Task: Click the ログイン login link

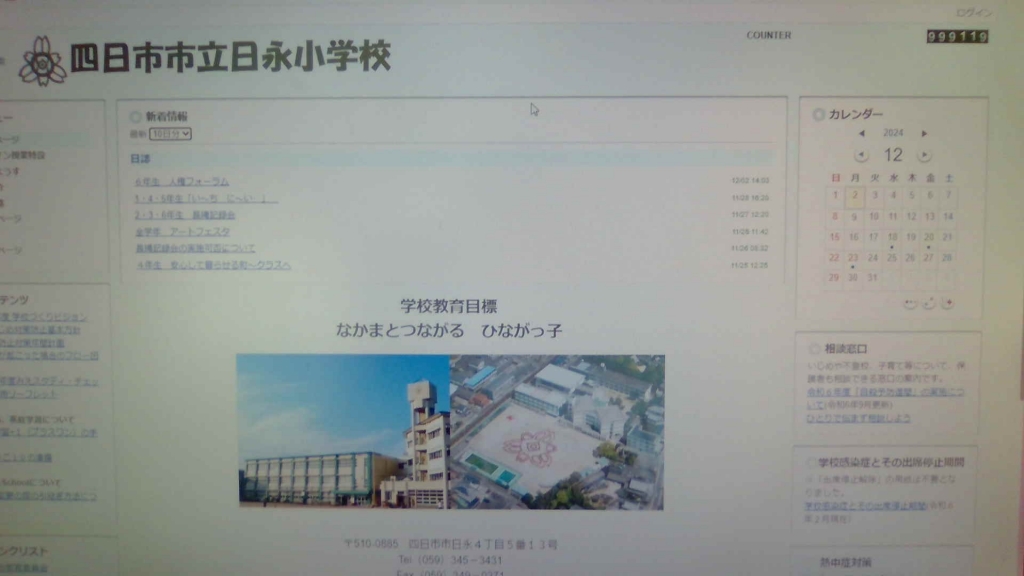Action: (974, 12)
